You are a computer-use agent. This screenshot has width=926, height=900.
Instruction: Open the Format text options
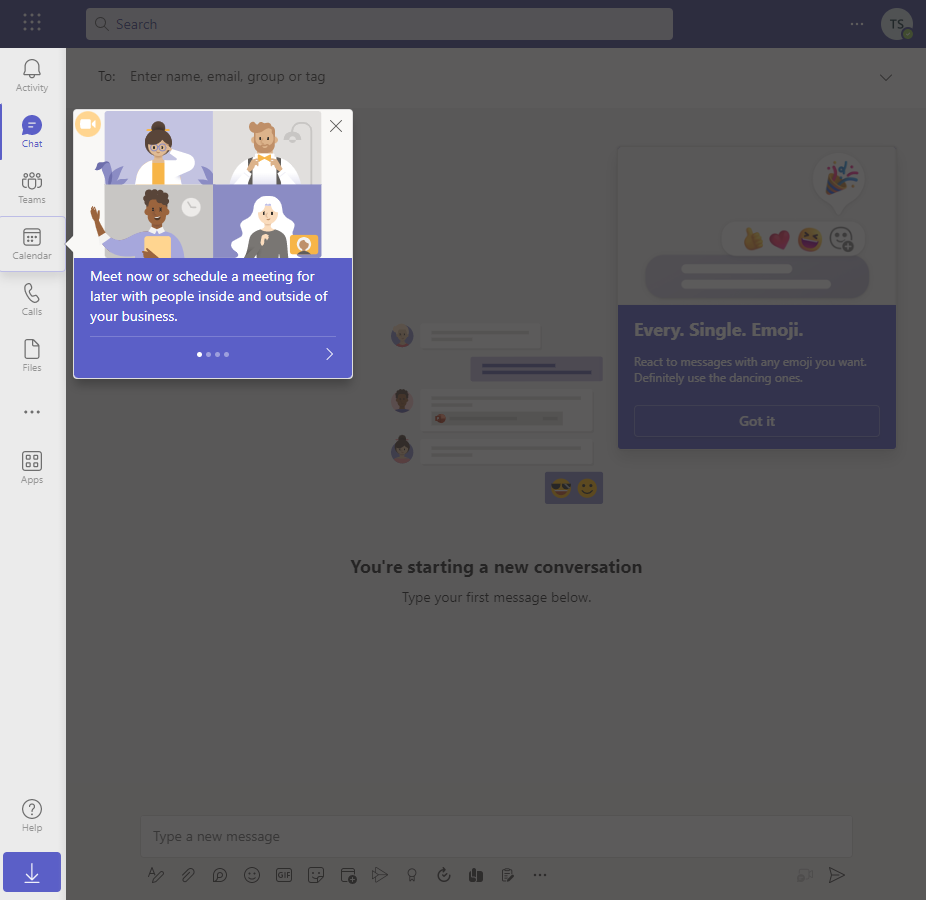pos(156,875)
